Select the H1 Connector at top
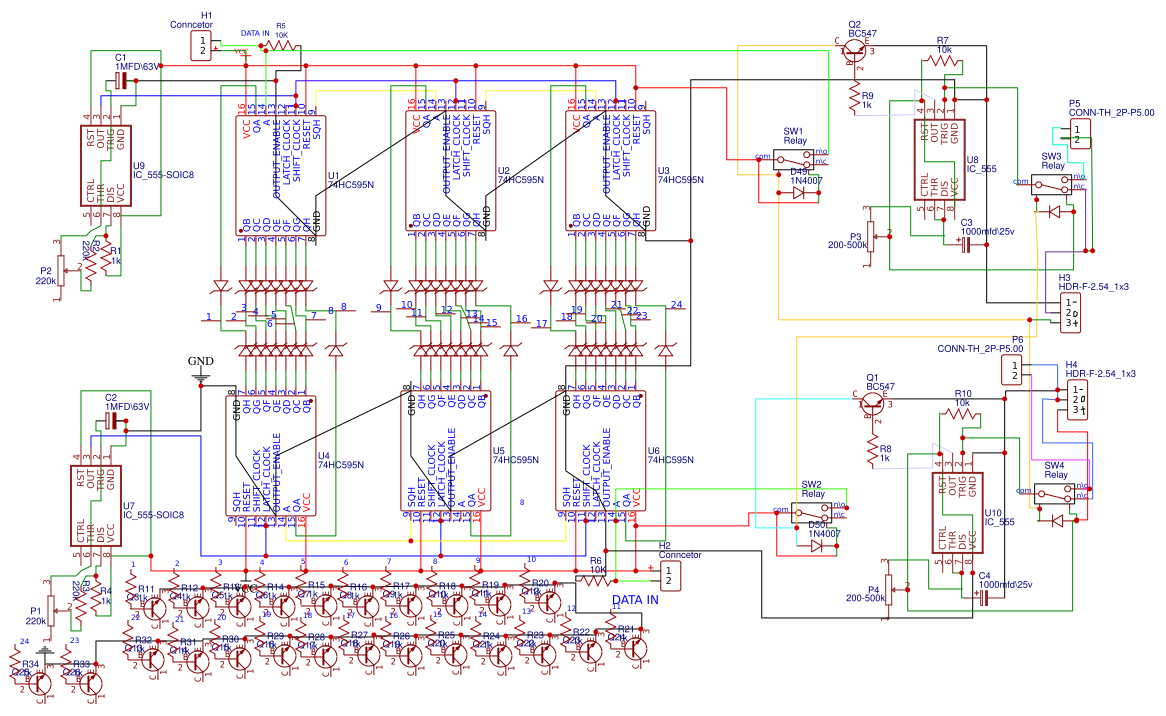This screenshot has height=716, width=1166. (x=203, y=45)
